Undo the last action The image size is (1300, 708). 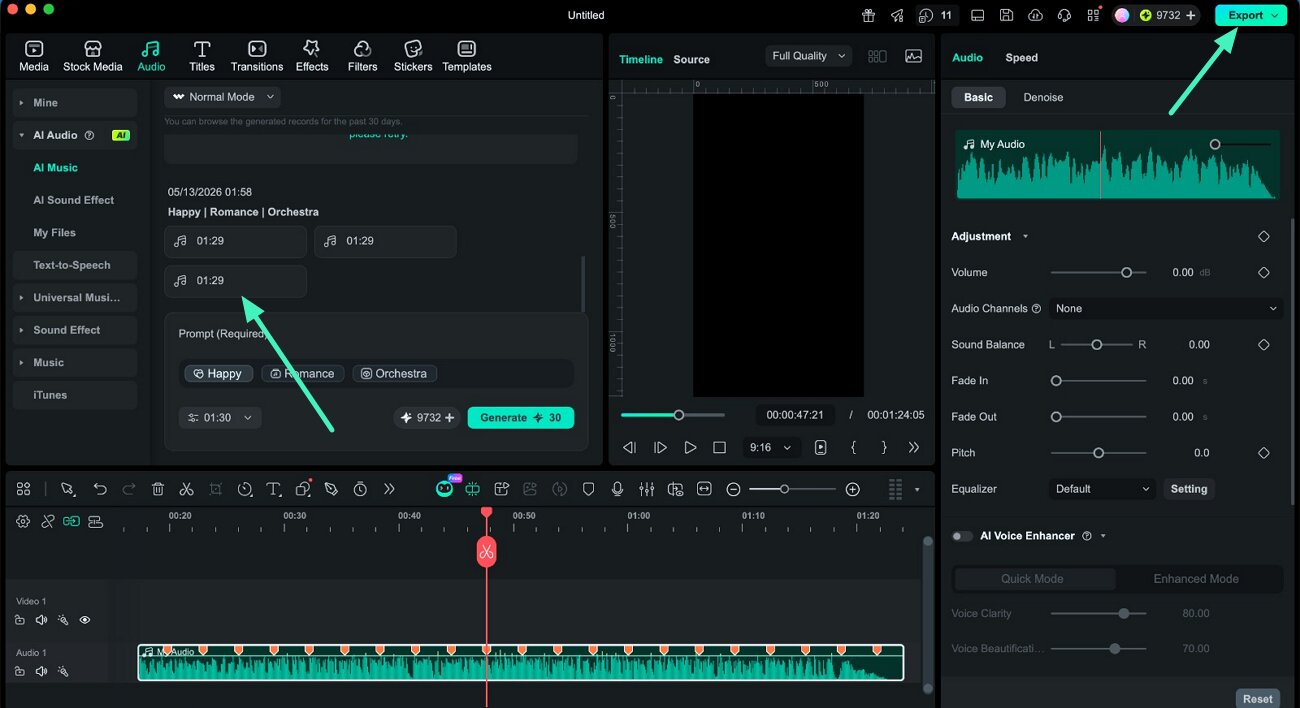(x=100, y=489)
